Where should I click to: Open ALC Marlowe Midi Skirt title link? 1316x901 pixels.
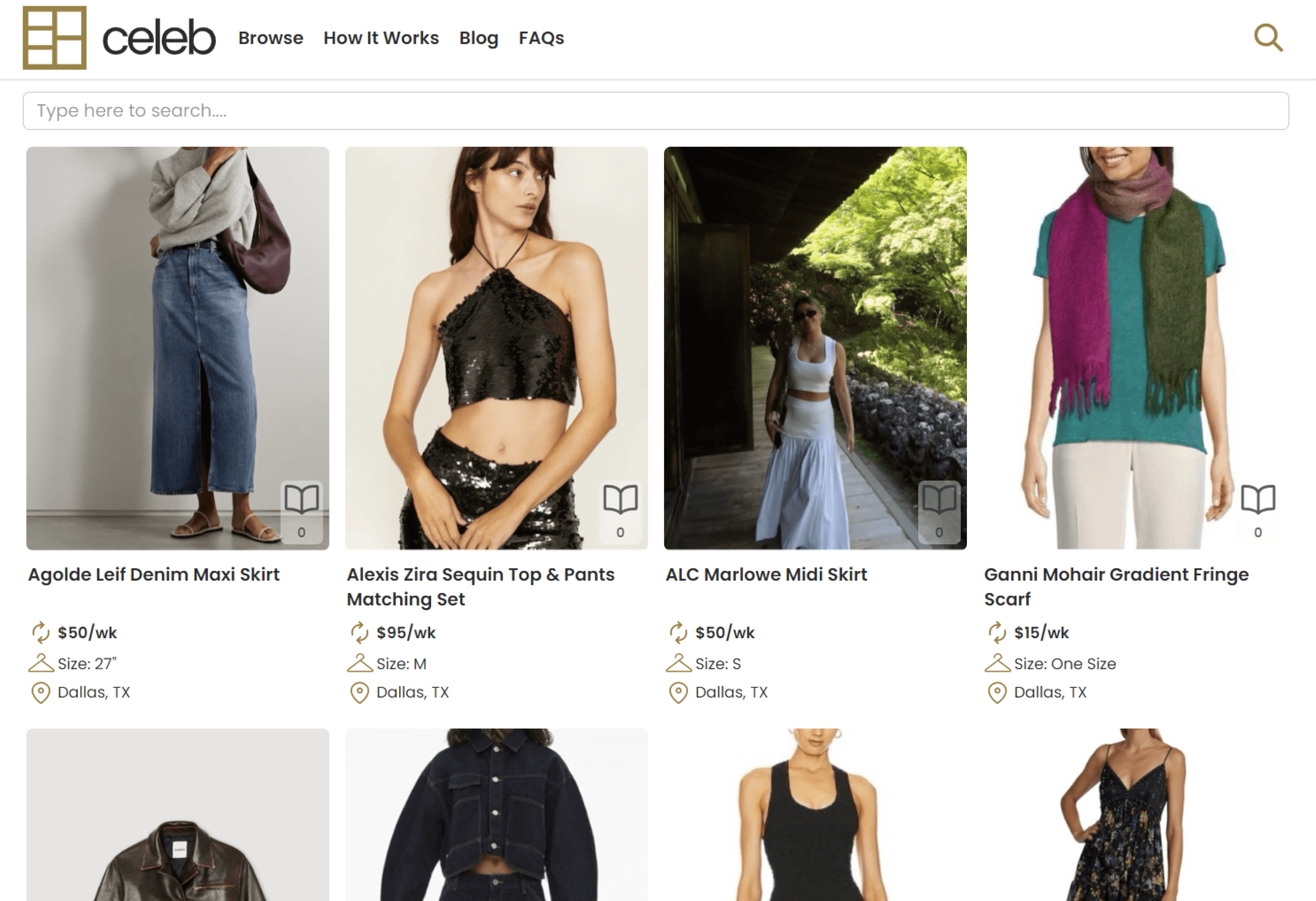[766, 574]
